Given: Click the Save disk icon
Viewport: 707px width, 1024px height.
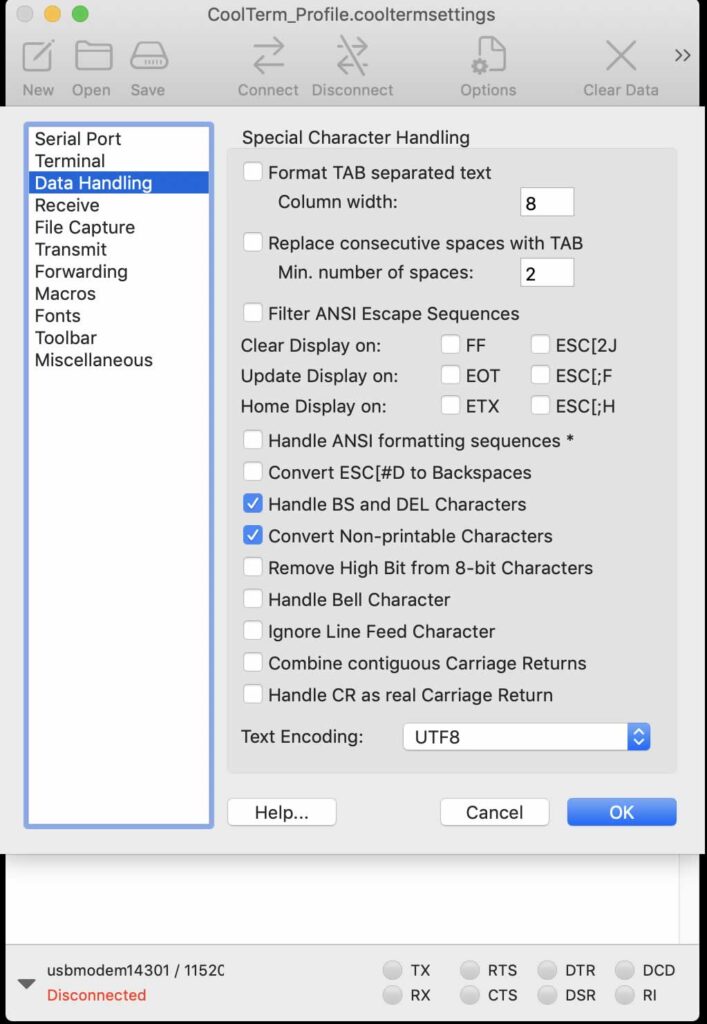Looking at the screenshot, I should point(147,57).
